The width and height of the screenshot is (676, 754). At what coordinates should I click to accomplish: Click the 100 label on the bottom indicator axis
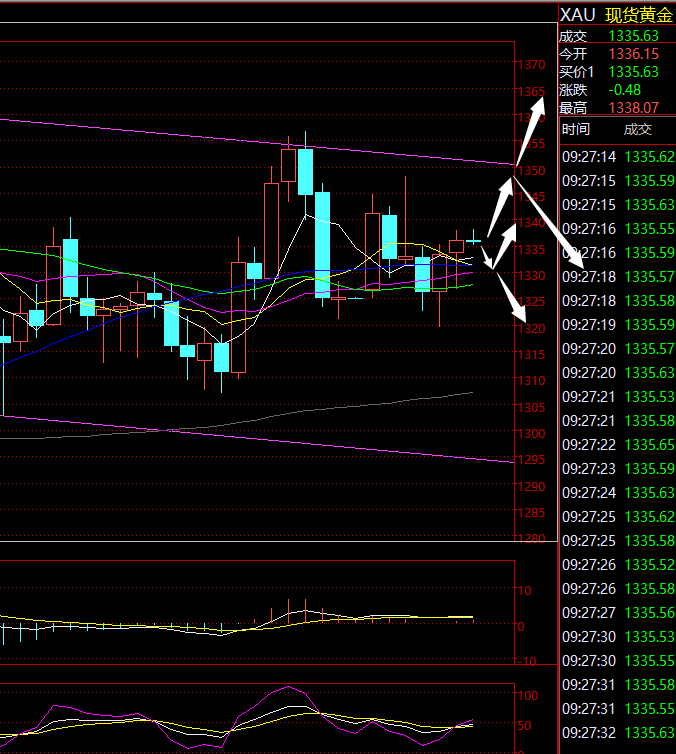pos(526,694)
